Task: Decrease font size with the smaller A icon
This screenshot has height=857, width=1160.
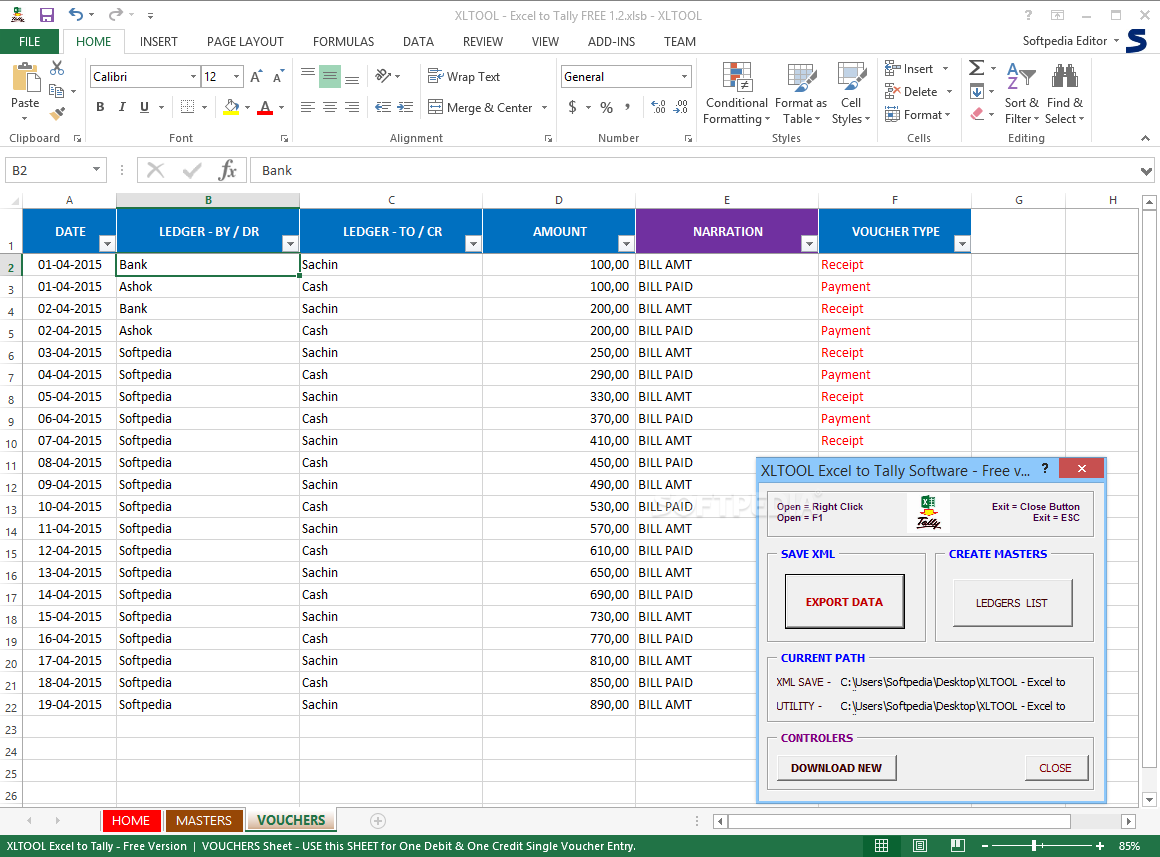Action: [x=279, y=76]
